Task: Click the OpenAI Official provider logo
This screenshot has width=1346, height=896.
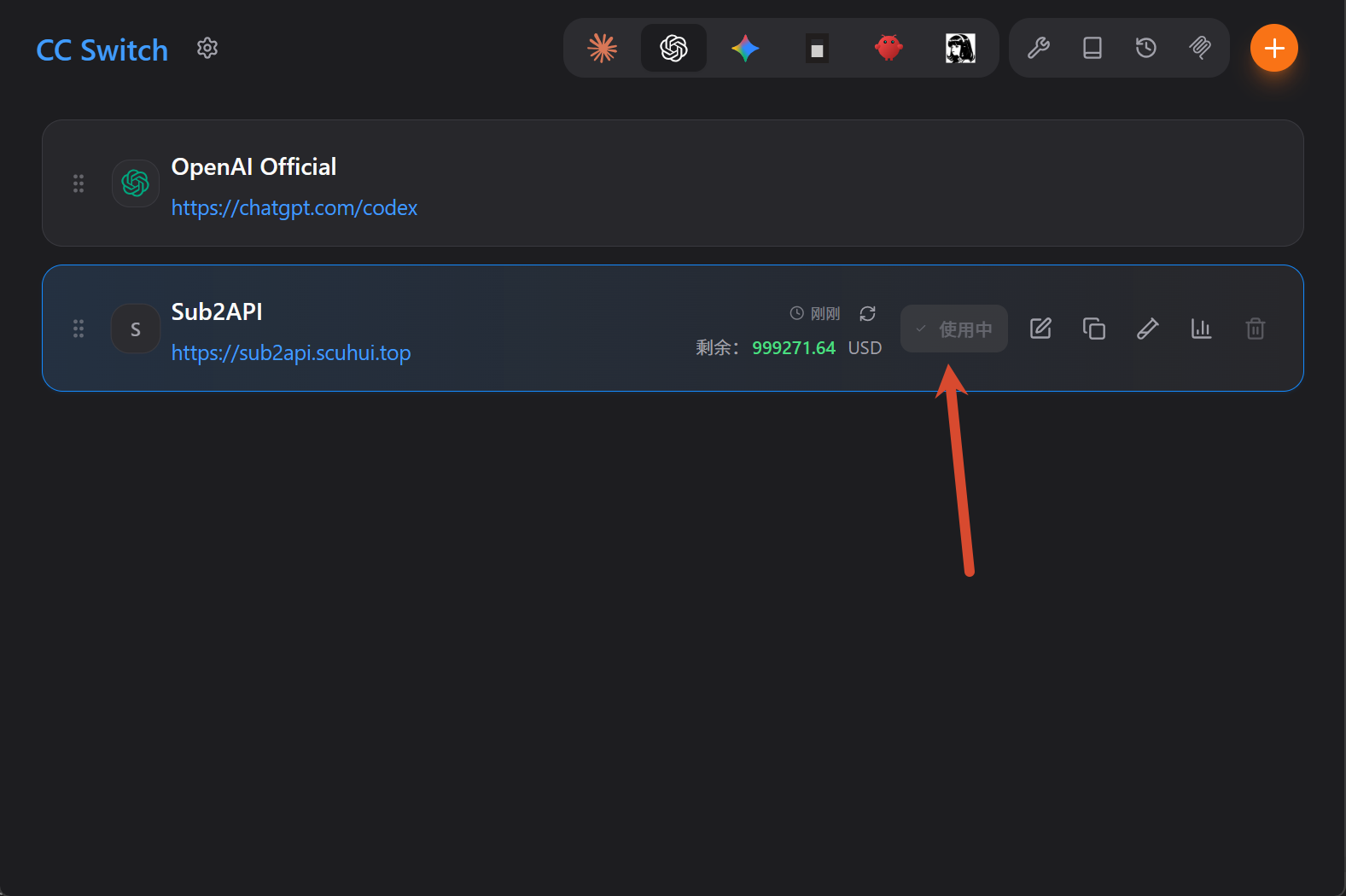Action: (x=136, y=183)
